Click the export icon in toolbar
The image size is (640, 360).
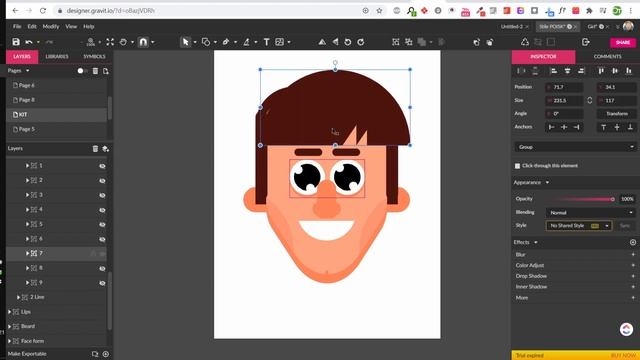tap(586, 42)
